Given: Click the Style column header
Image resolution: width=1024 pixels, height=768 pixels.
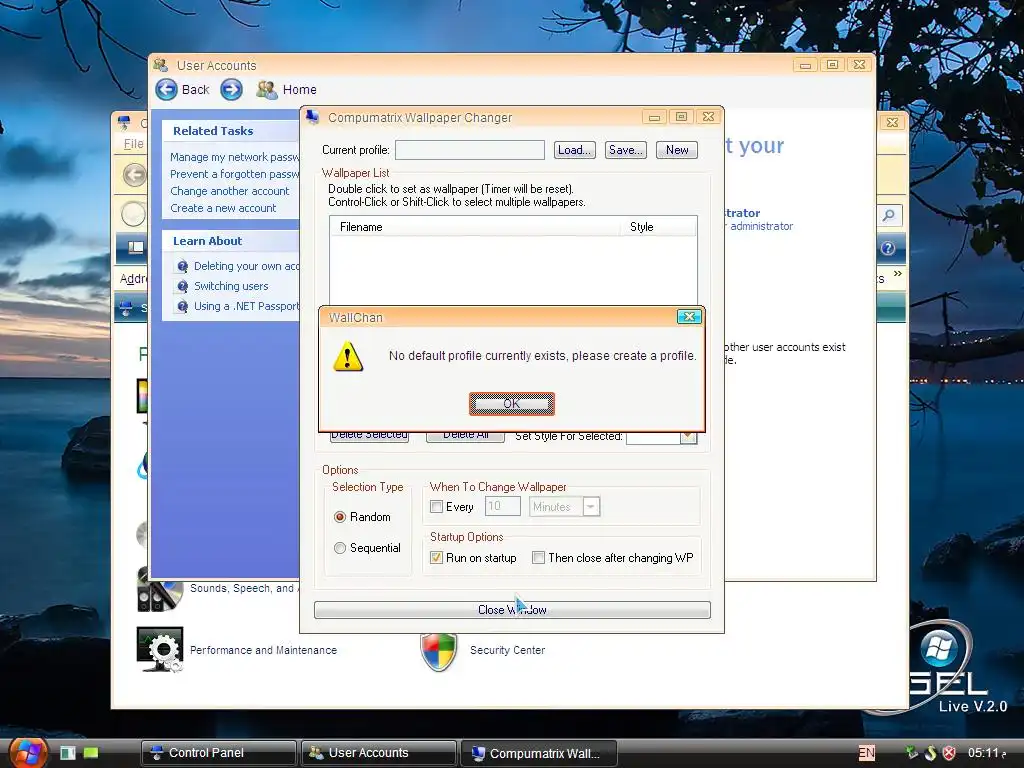Looking at the screenshot, I should coord(658,227).
